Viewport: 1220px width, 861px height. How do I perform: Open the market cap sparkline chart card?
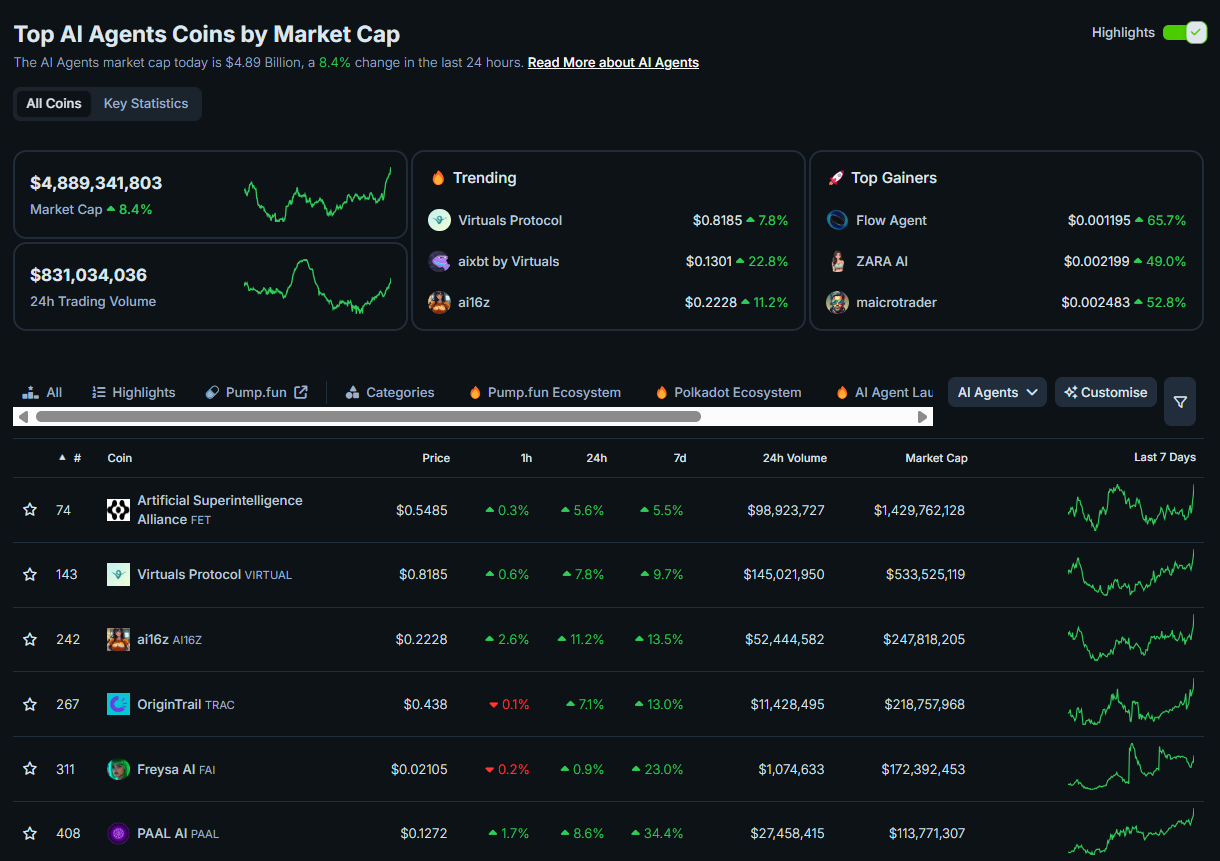pos(317,194)
